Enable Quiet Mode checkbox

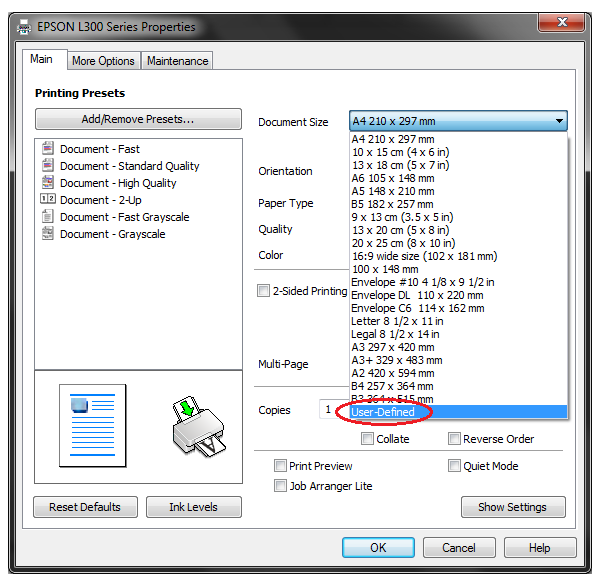pyautogui.click(x=454, y=466)
